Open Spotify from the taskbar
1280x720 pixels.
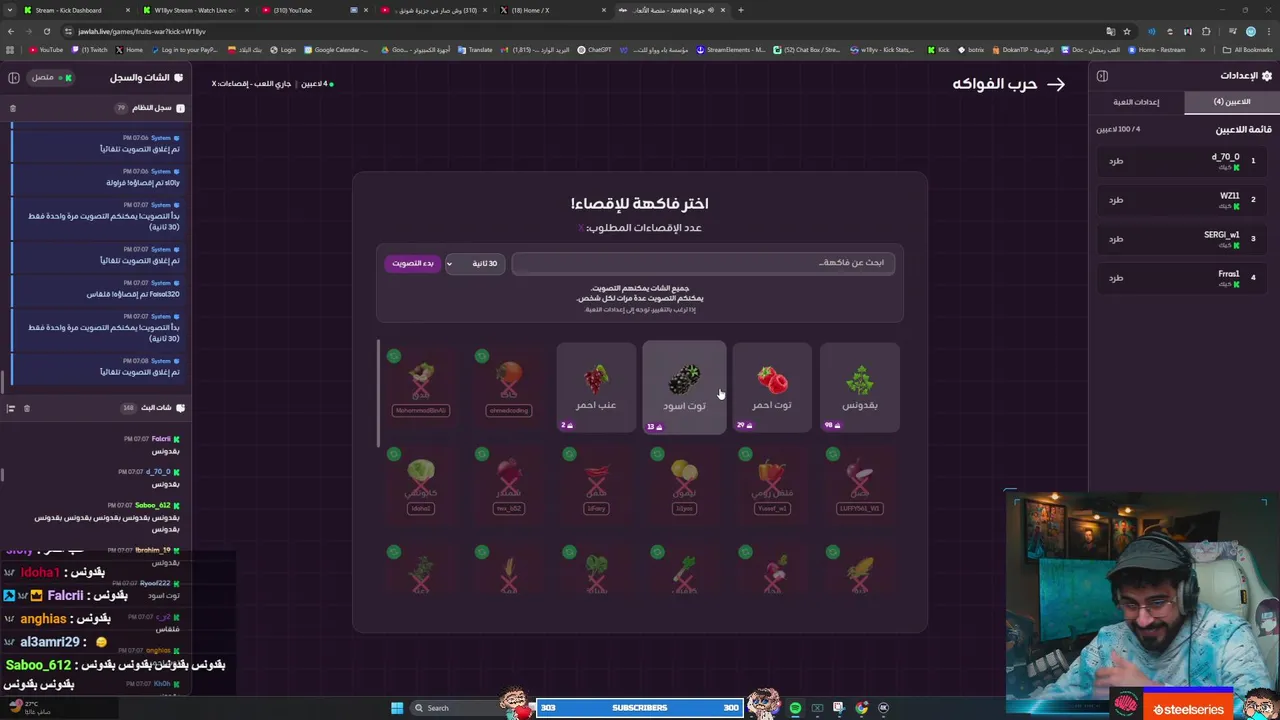(x=795, y=708)
